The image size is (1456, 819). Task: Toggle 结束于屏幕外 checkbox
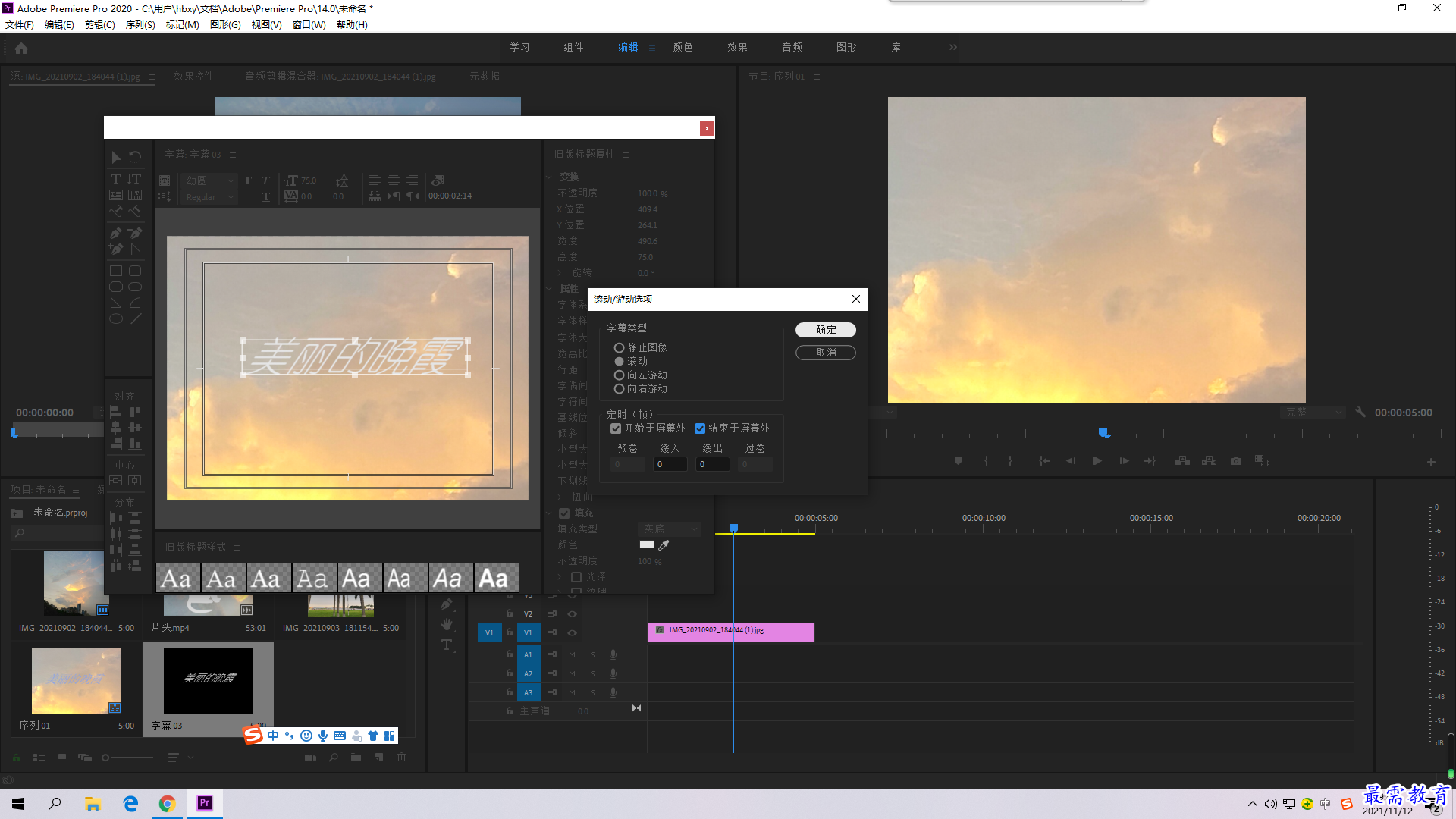point(700,428)
